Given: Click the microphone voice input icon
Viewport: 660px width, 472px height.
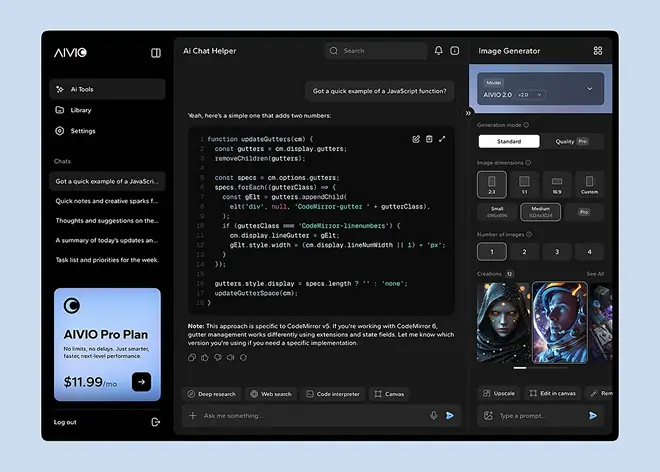Looking at the screenshot, I should click(433, 415).
